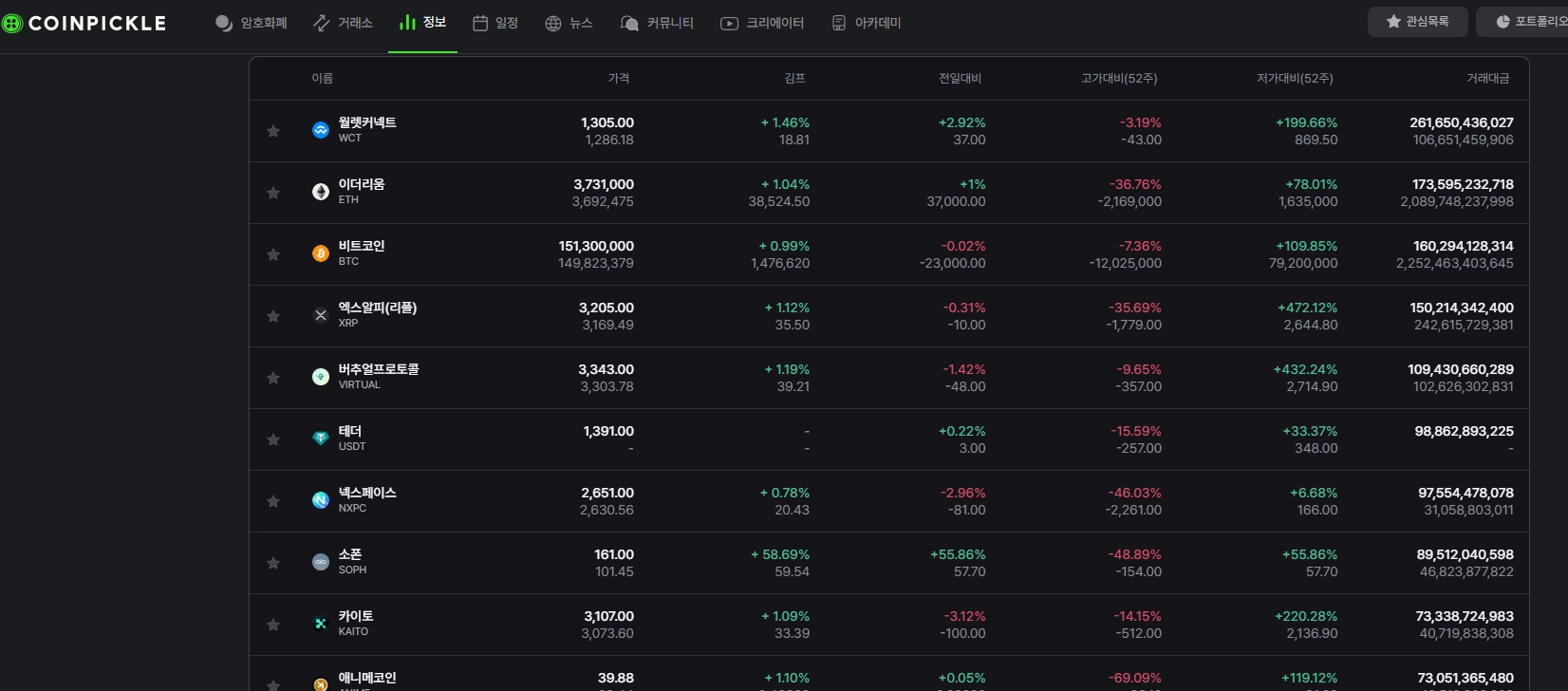
Task: Open the 애니메코인 coin name
Action: pyautogui.click(x=367, y=678)
